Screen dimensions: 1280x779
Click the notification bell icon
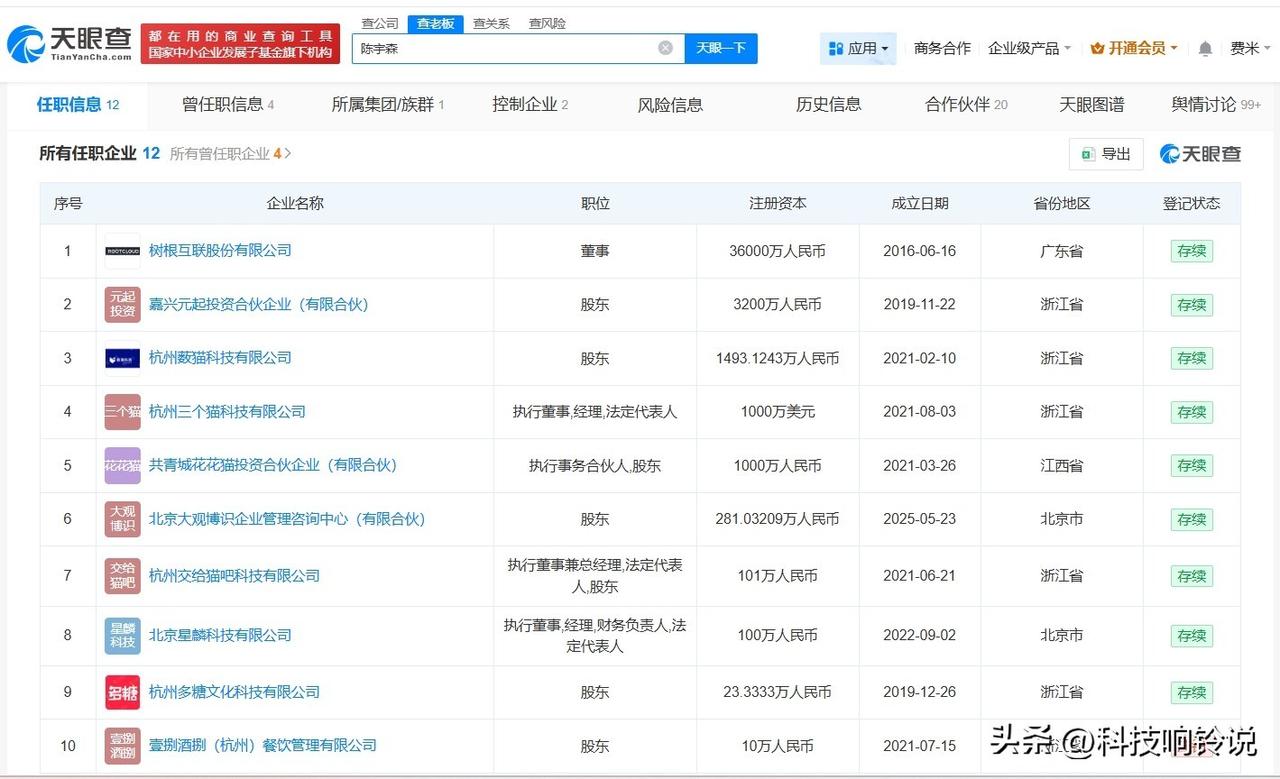(1205, 48)
